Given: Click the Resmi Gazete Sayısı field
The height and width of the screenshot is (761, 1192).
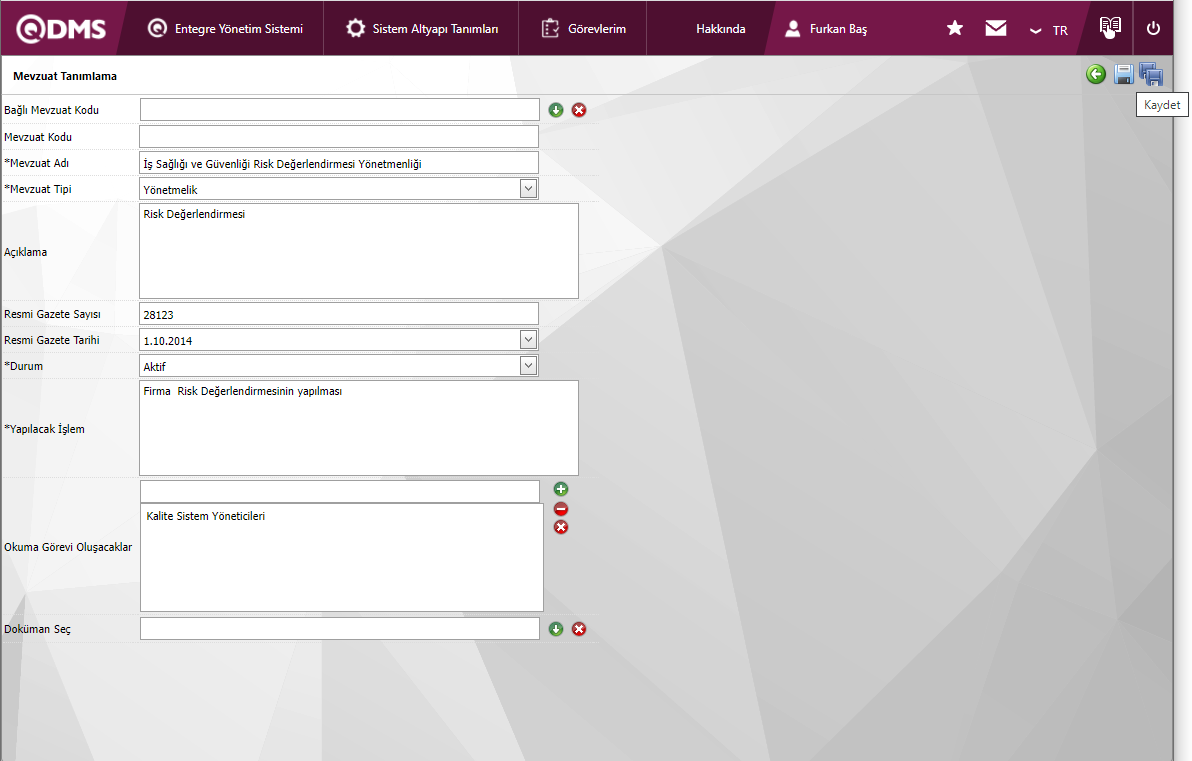Looking at the screenshot, I should tap(339, 314).
